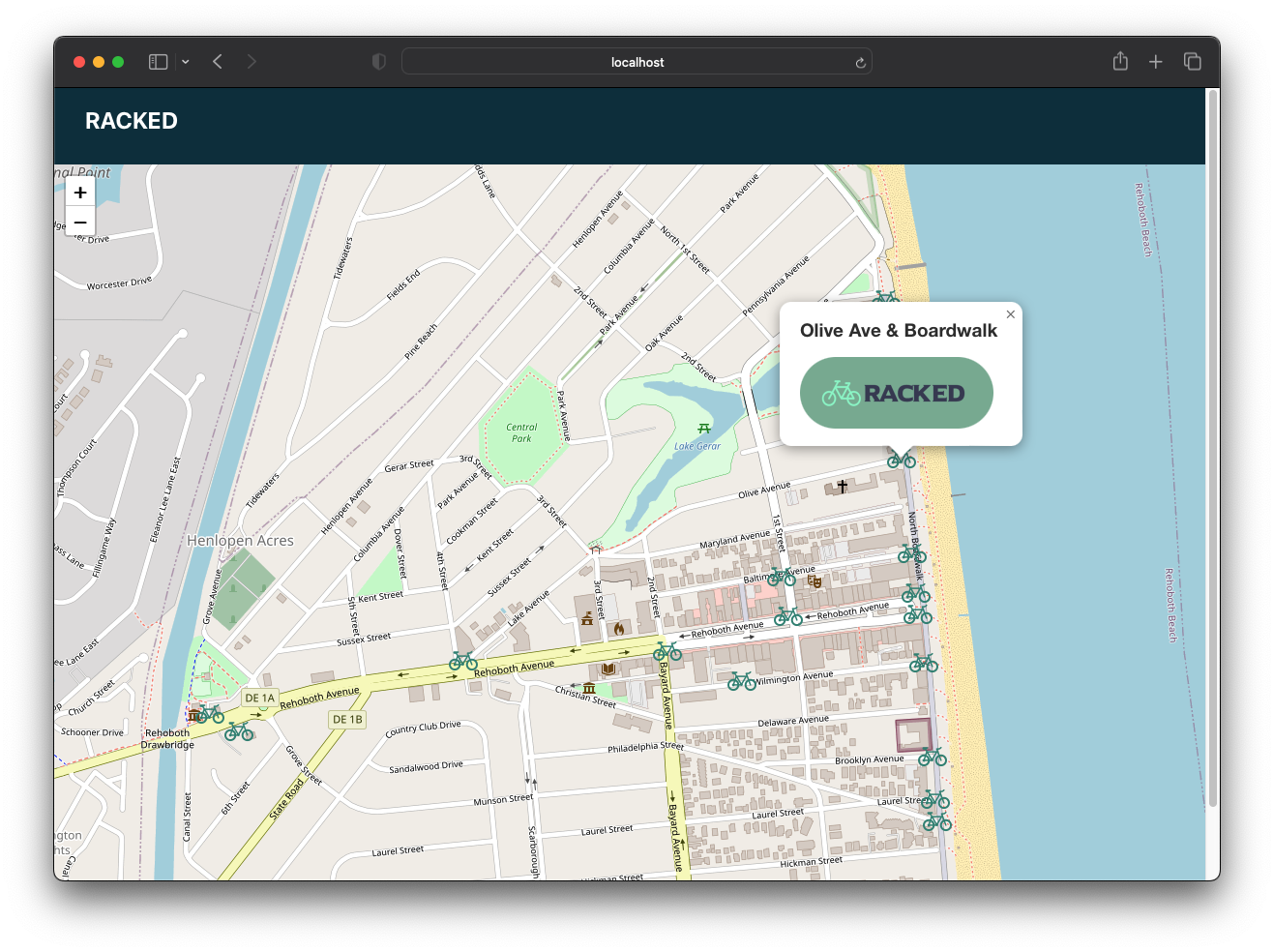Select bike marker on Baltimore Avenue near 1st Street

pyautogui.click(x=782, y=578)
